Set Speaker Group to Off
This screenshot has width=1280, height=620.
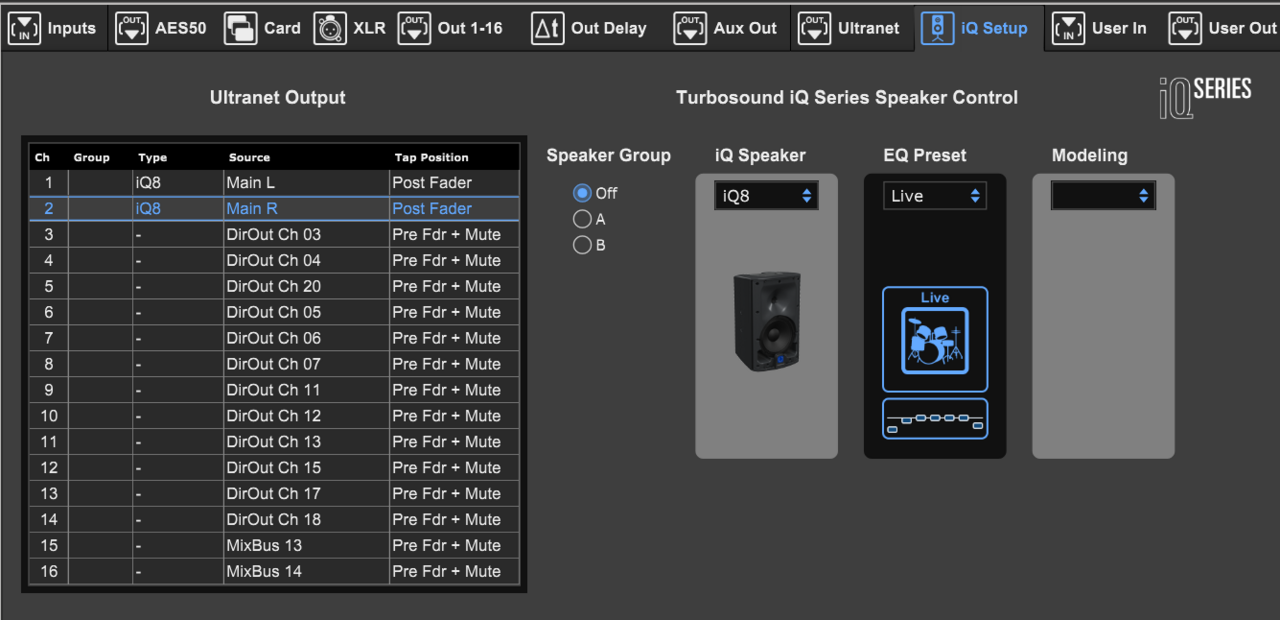(582, 193)
